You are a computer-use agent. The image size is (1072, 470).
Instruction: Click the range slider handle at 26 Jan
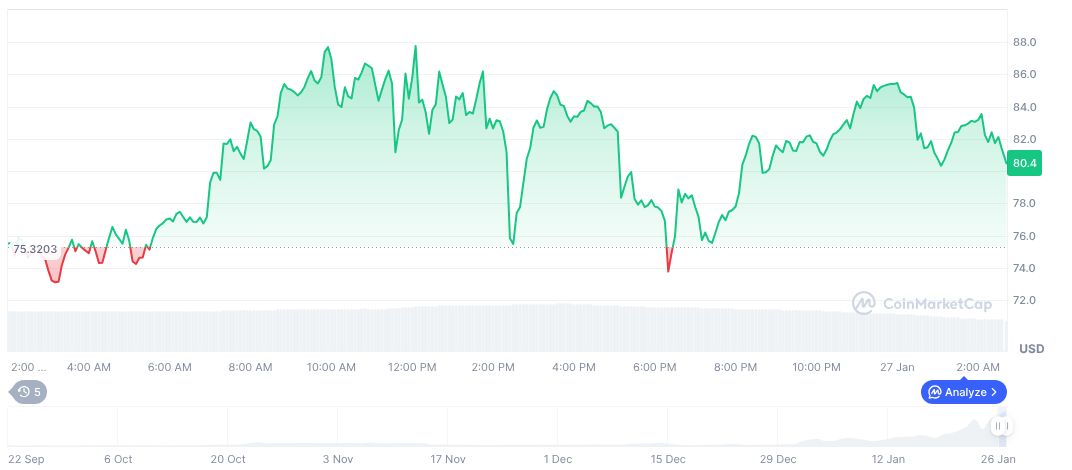pyautogui.click(x=1000, y=427)
